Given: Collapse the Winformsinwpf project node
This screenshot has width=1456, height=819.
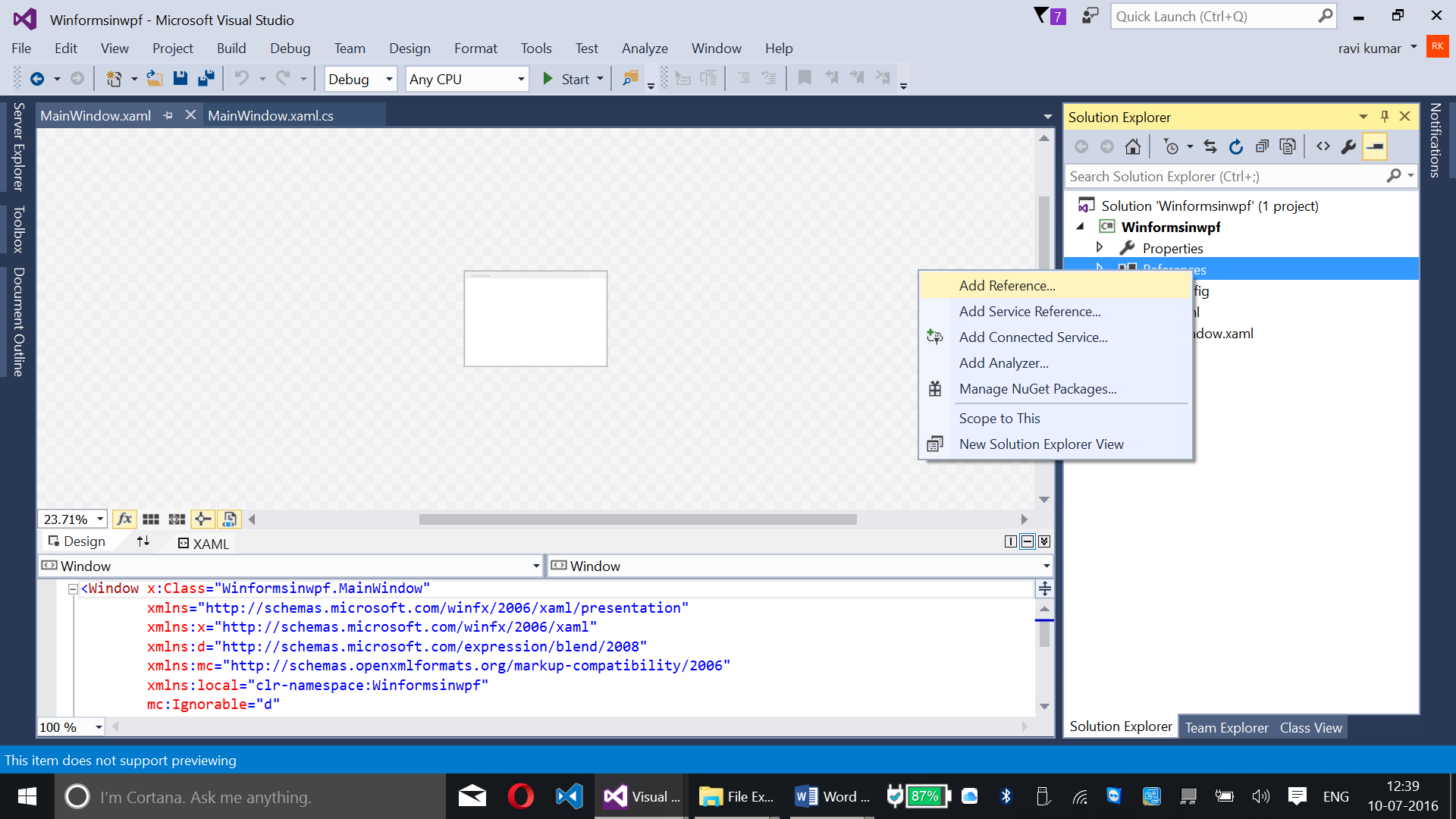Looking at the screenshot, I should [1080, 226].
